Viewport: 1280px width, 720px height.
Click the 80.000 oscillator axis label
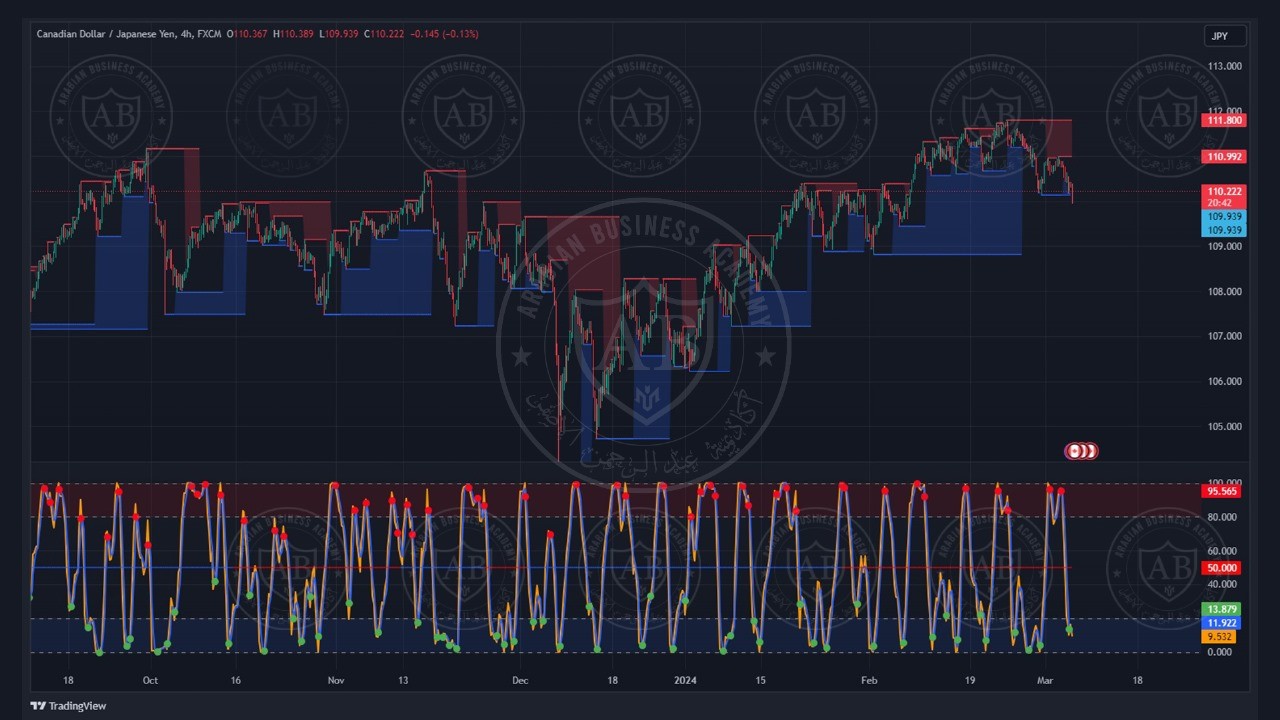point(1222,517)
